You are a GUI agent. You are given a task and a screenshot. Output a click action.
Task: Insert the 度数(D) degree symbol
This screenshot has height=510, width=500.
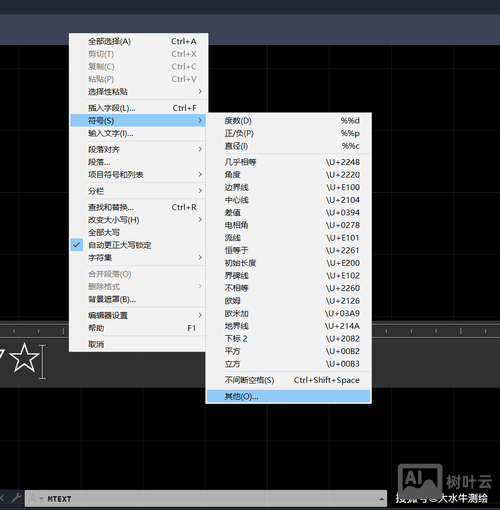pos(289,121)
